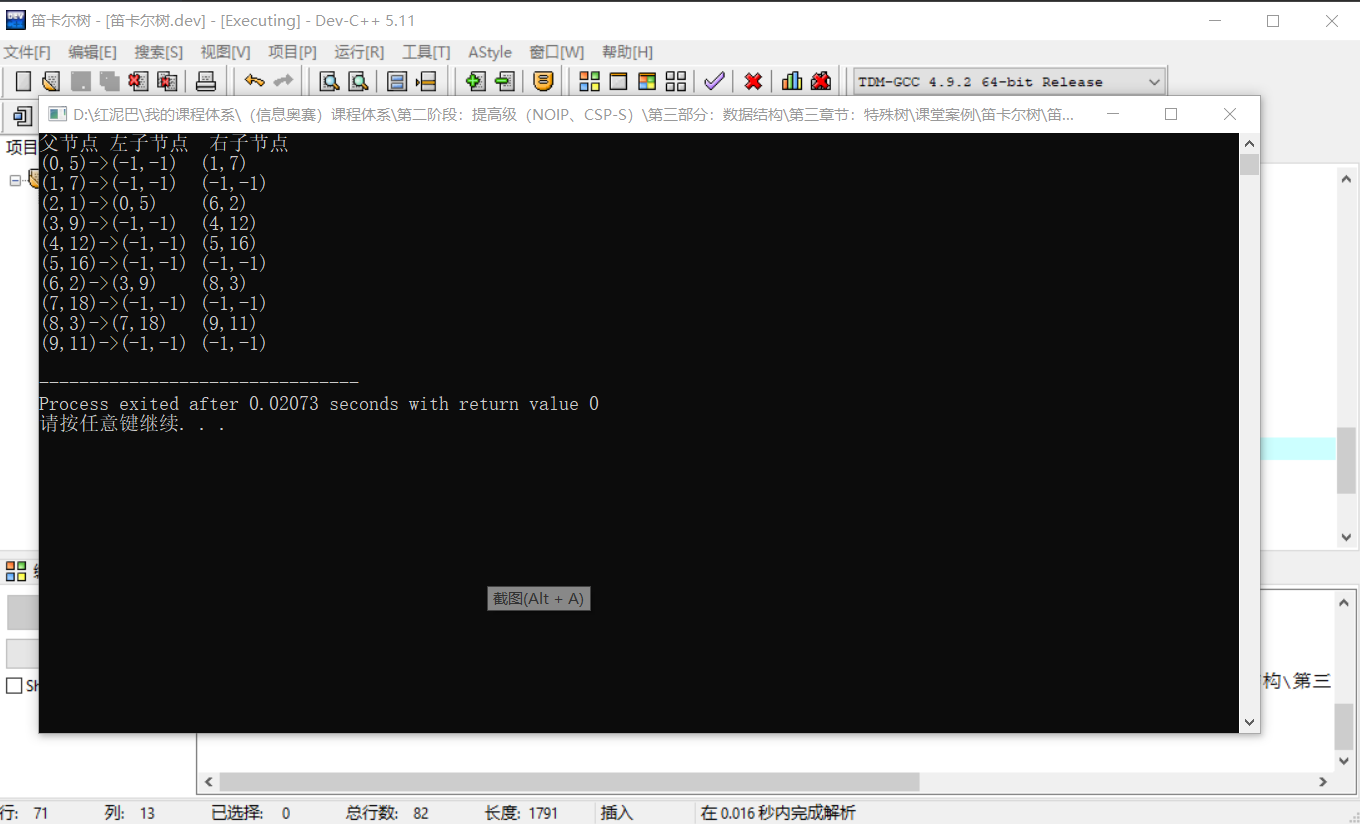Click the Go to function icon
Screen dimensions: 1360x824
coord(397,82)
